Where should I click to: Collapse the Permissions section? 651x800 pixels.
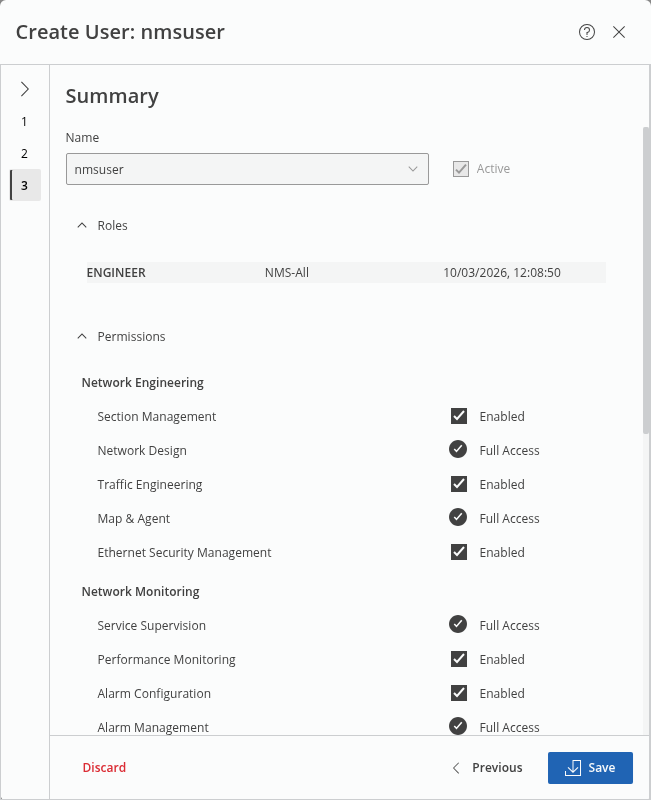coord(82,337)
